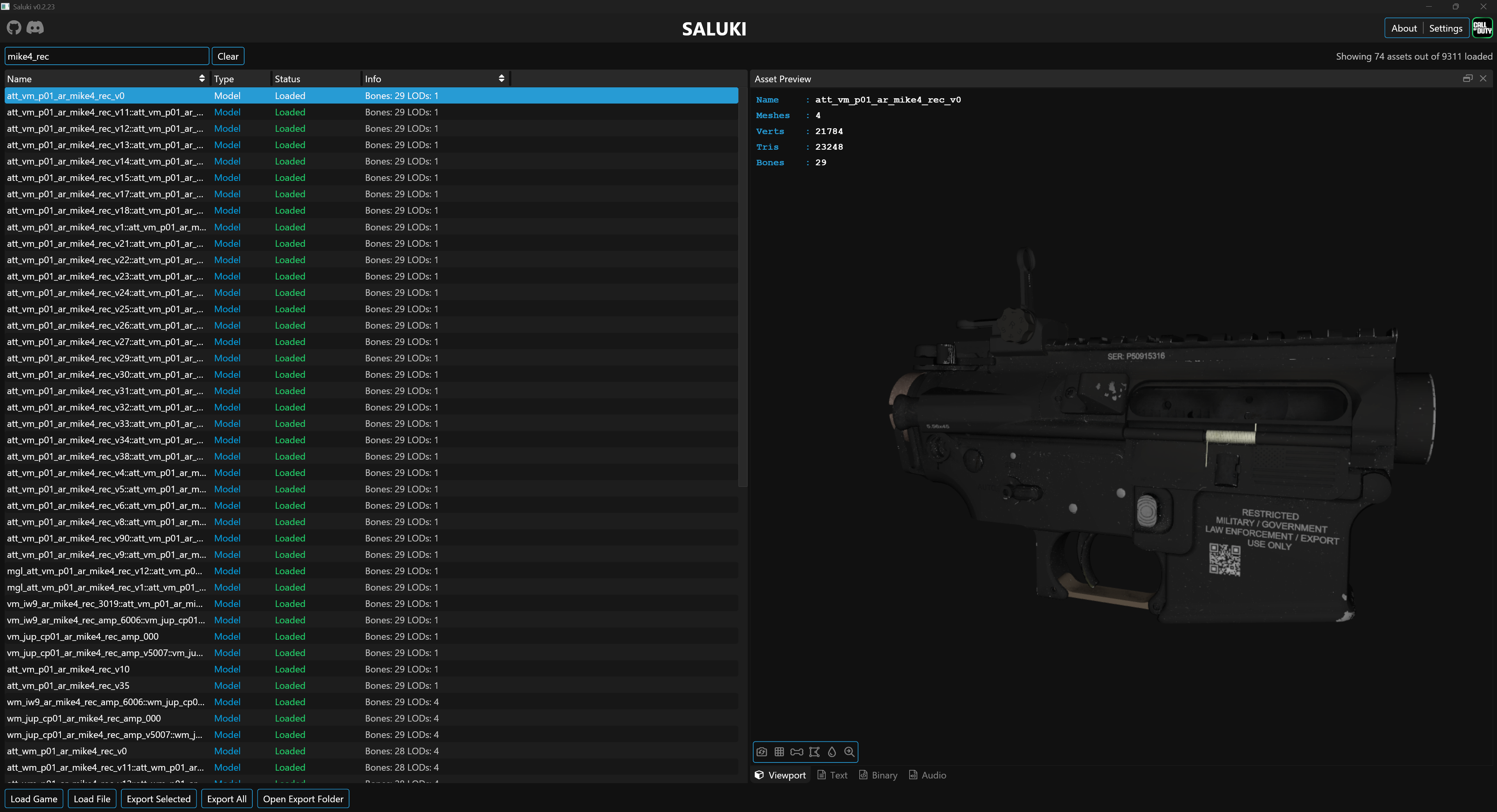Click the Load Game button

34,799
